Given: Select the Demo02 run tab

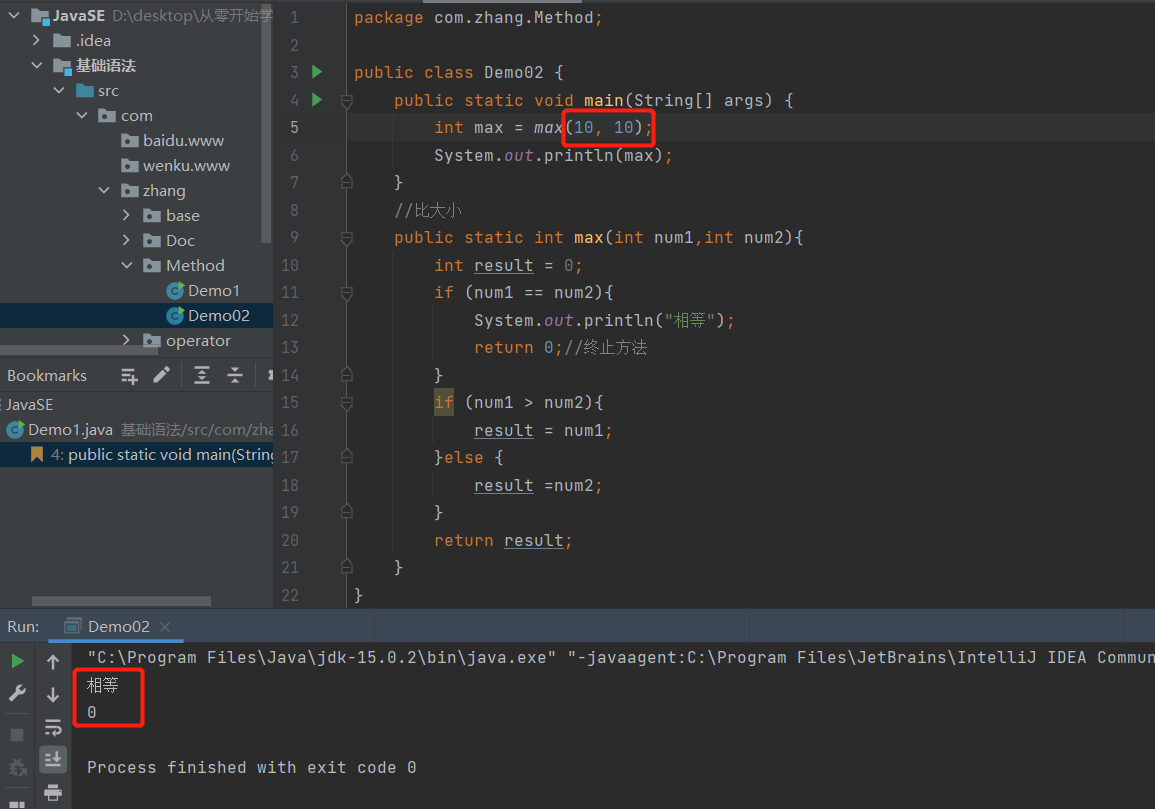Looking at the screenshot, I should pos(118,626).
